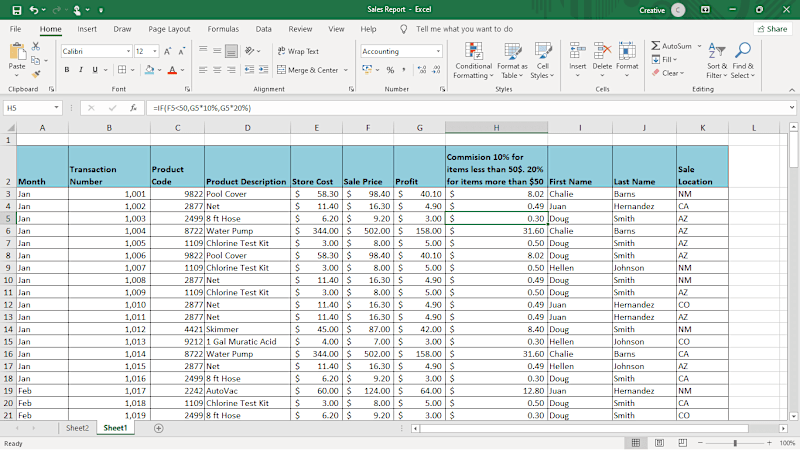Decrease font size with smaller A icon
800x450 pixels.
pyautogui.click(x=182, y=51)
